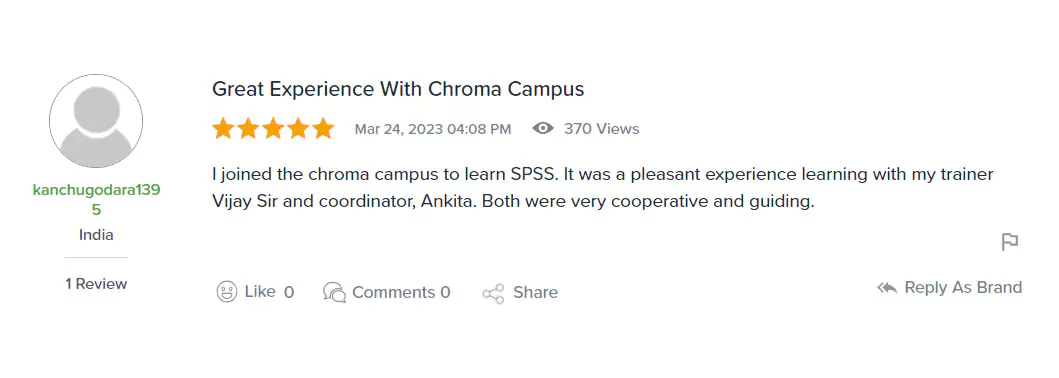Click the Like label text
Viewport: 1059px width, 378px height.
click(x=260, y=292)
